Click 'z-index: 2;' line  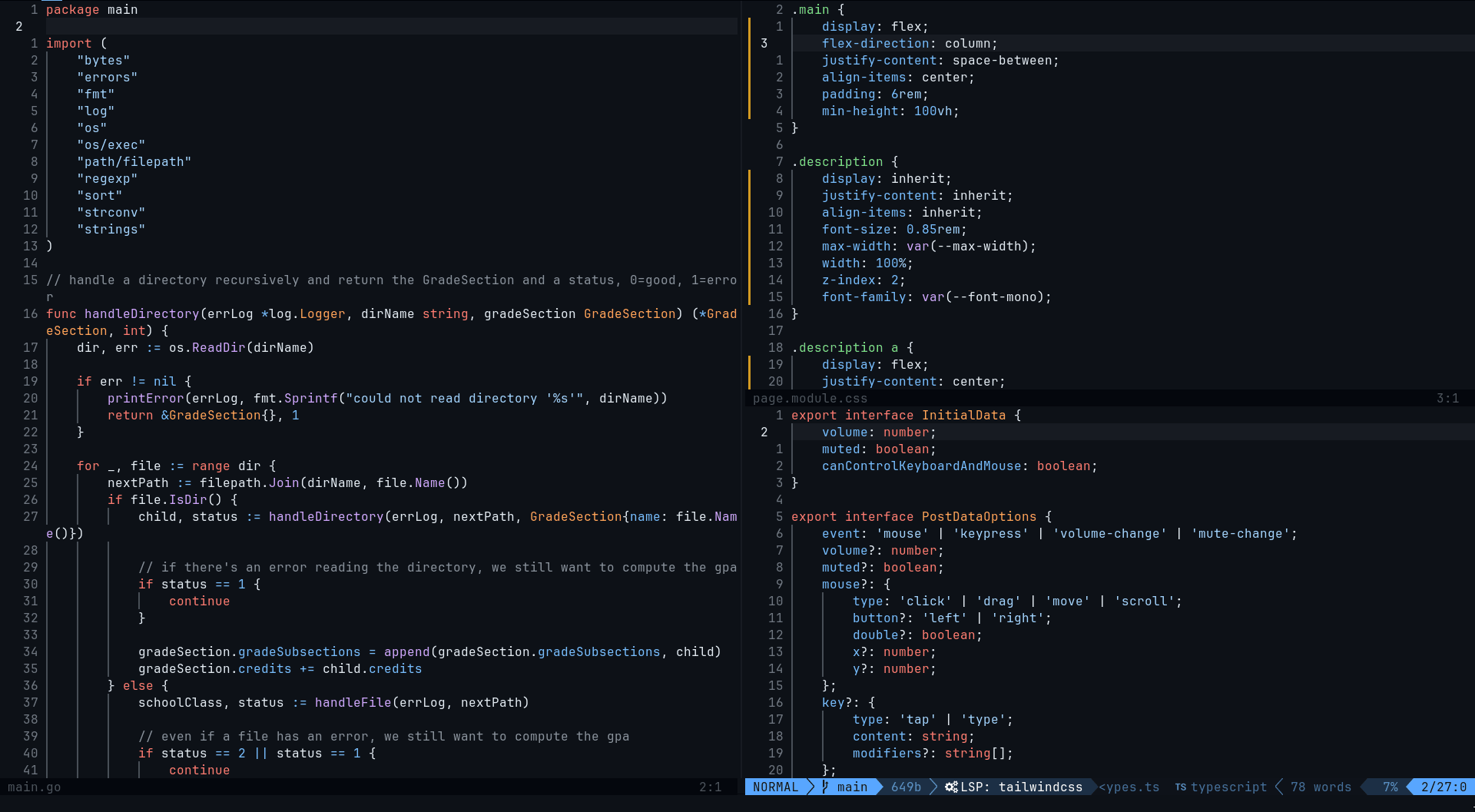coord(863,280)
